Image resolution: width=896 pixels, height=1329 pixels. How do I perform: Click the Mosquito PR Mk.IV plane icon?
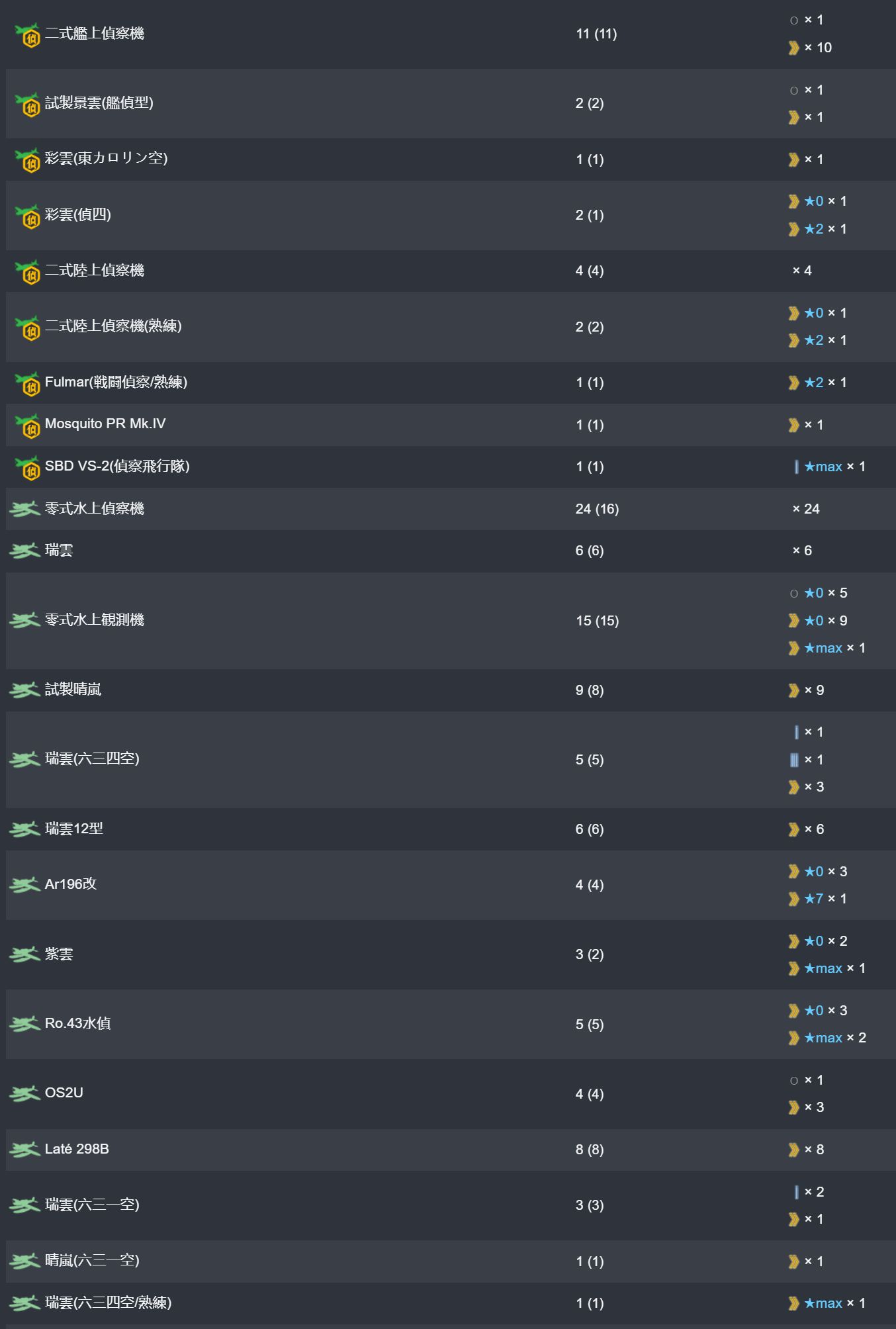[27, 426]
